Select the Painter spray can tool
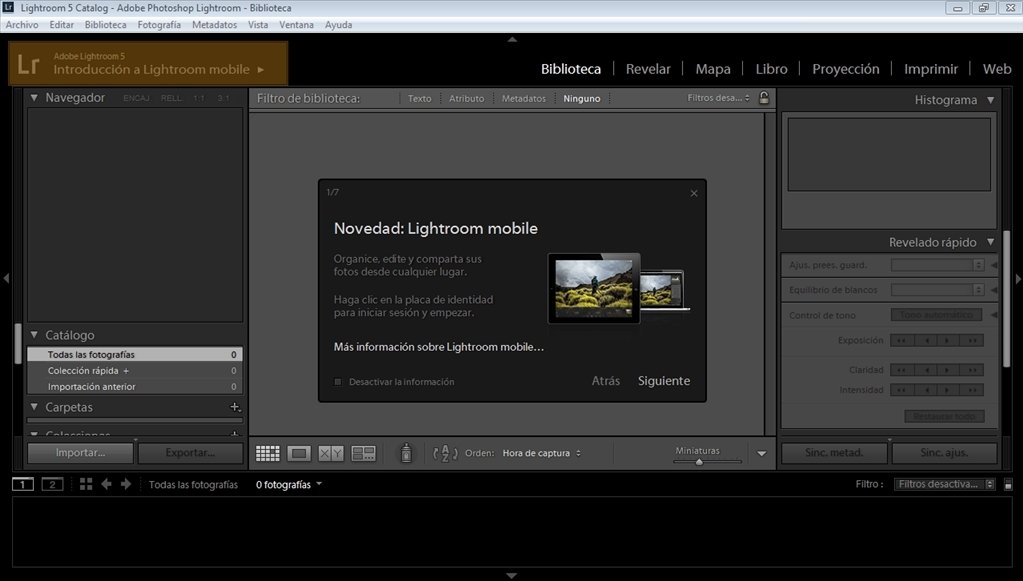The height and width of the screenshot is (581, 1023). [x=406, y=453]
